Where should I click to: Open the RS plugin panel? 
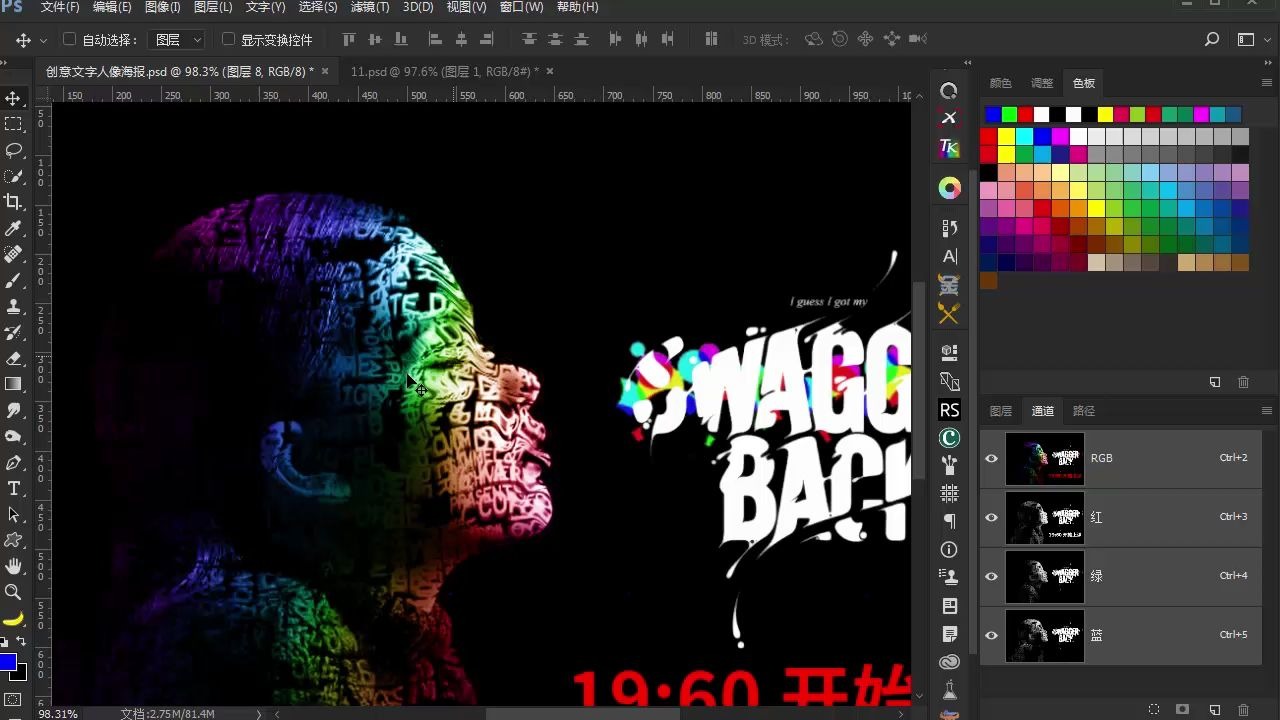pos(949,410)
